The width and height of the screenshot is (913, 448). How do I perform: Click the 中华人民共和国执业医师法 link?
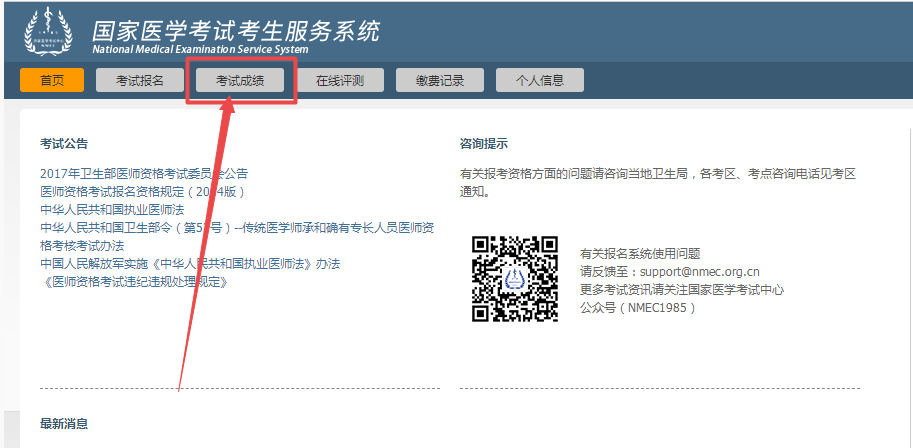tap(112, 209)
